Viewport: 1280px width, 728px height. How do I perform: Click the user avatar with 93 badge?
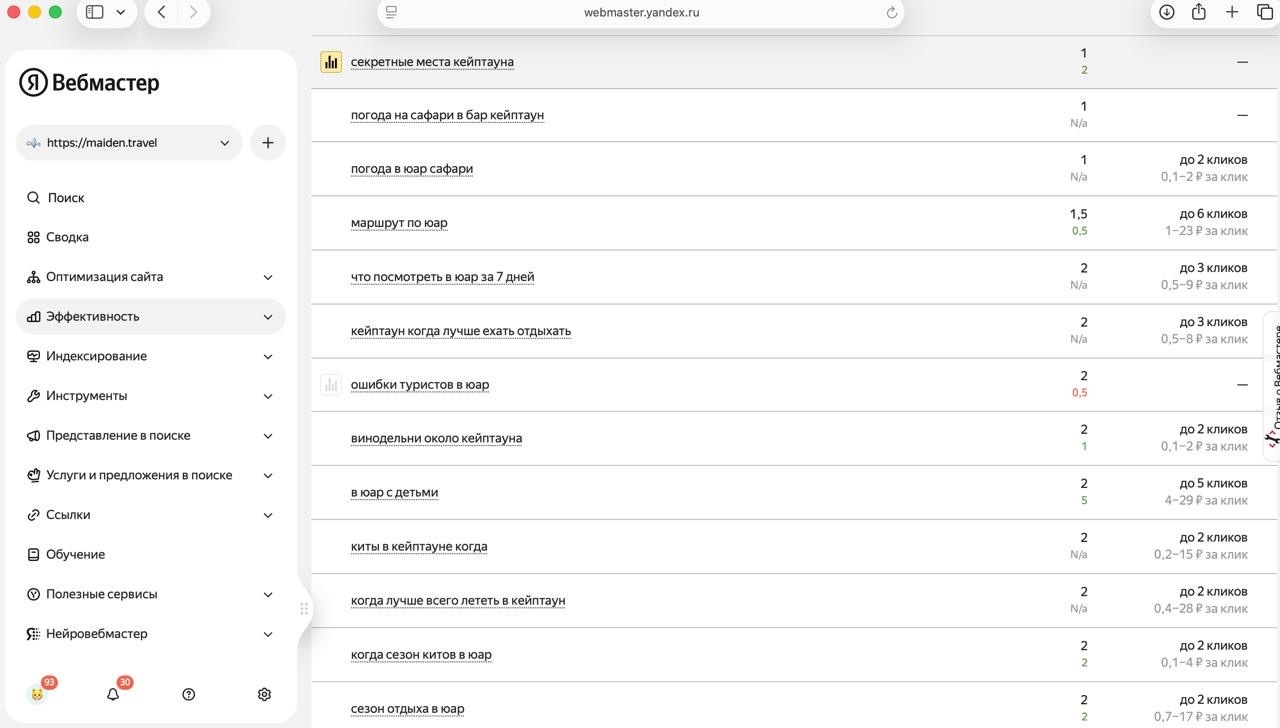[x=37, y=694]
